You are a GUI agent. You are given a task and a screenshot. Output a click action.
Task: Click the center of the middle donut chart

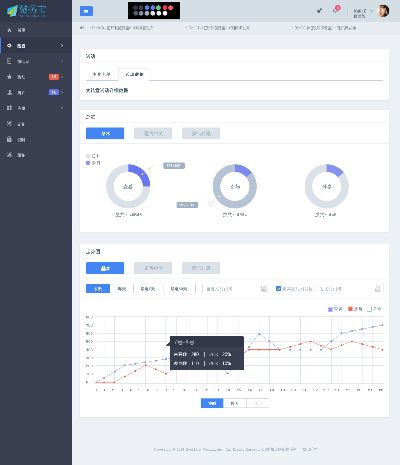point(235,186)
